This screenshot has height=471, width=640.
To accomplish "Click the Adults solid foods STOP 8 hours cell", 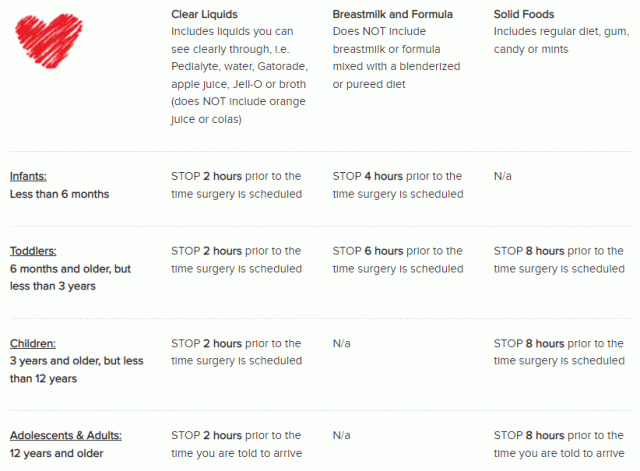I will pos(559,444).
